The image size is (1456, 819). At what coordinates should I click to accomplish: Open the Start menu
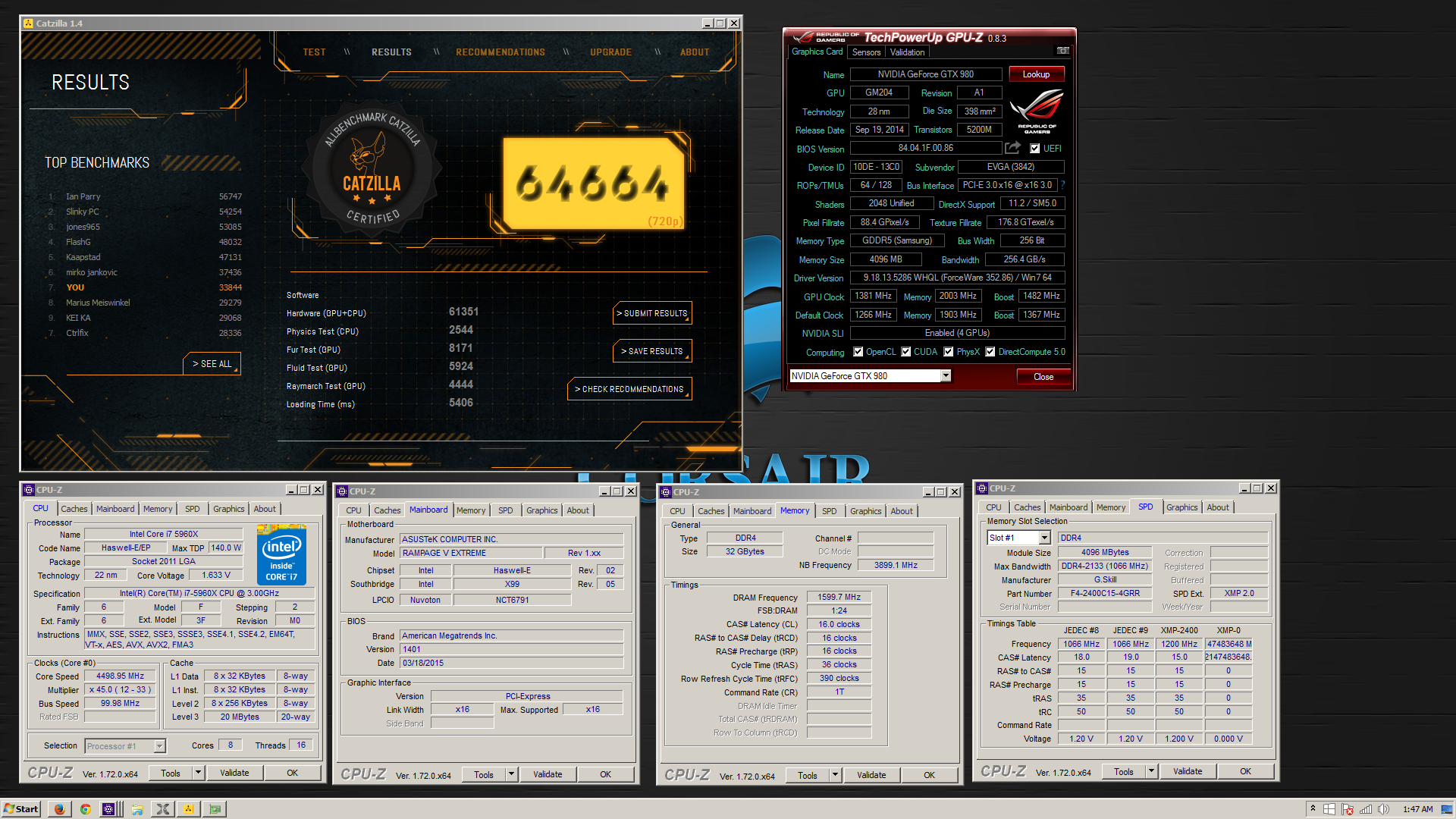point(20,809)
